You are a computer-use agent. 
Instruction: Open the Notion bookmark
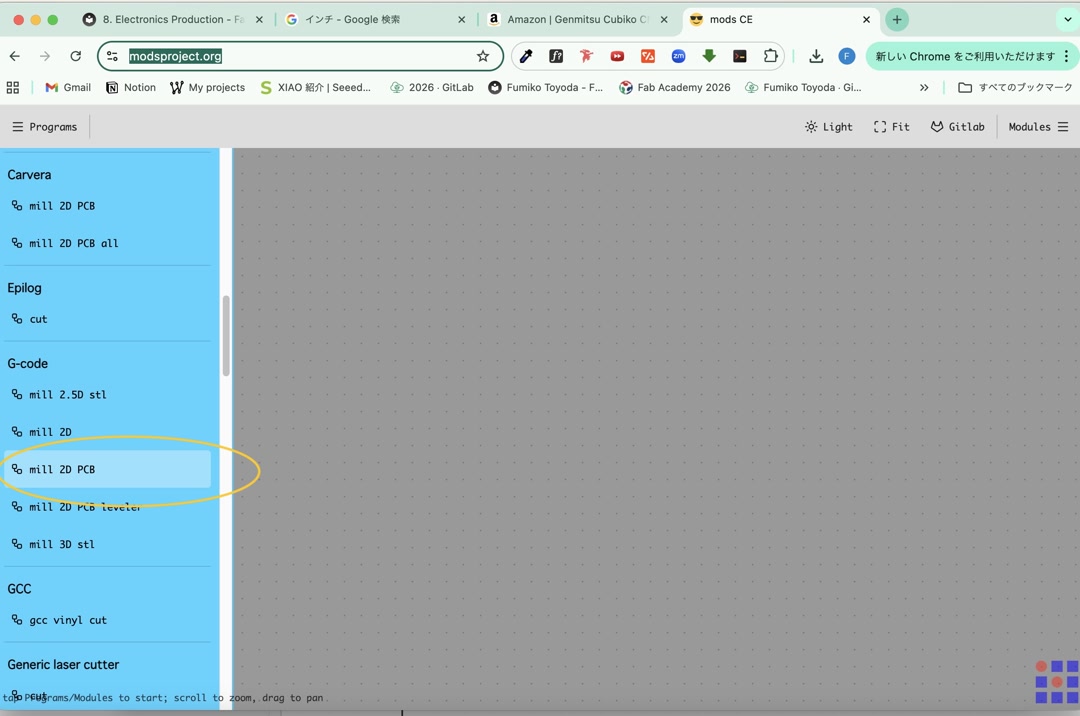pos(131,87)
